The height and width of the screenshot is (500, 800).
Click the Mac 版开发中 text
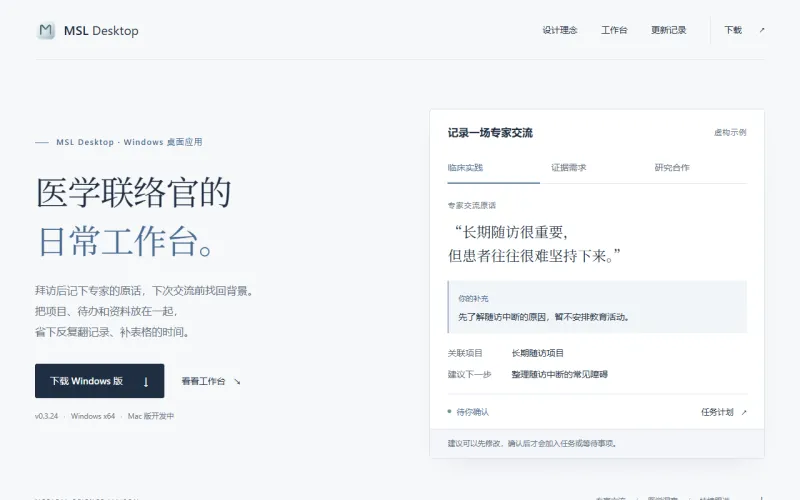pos(151,416)
